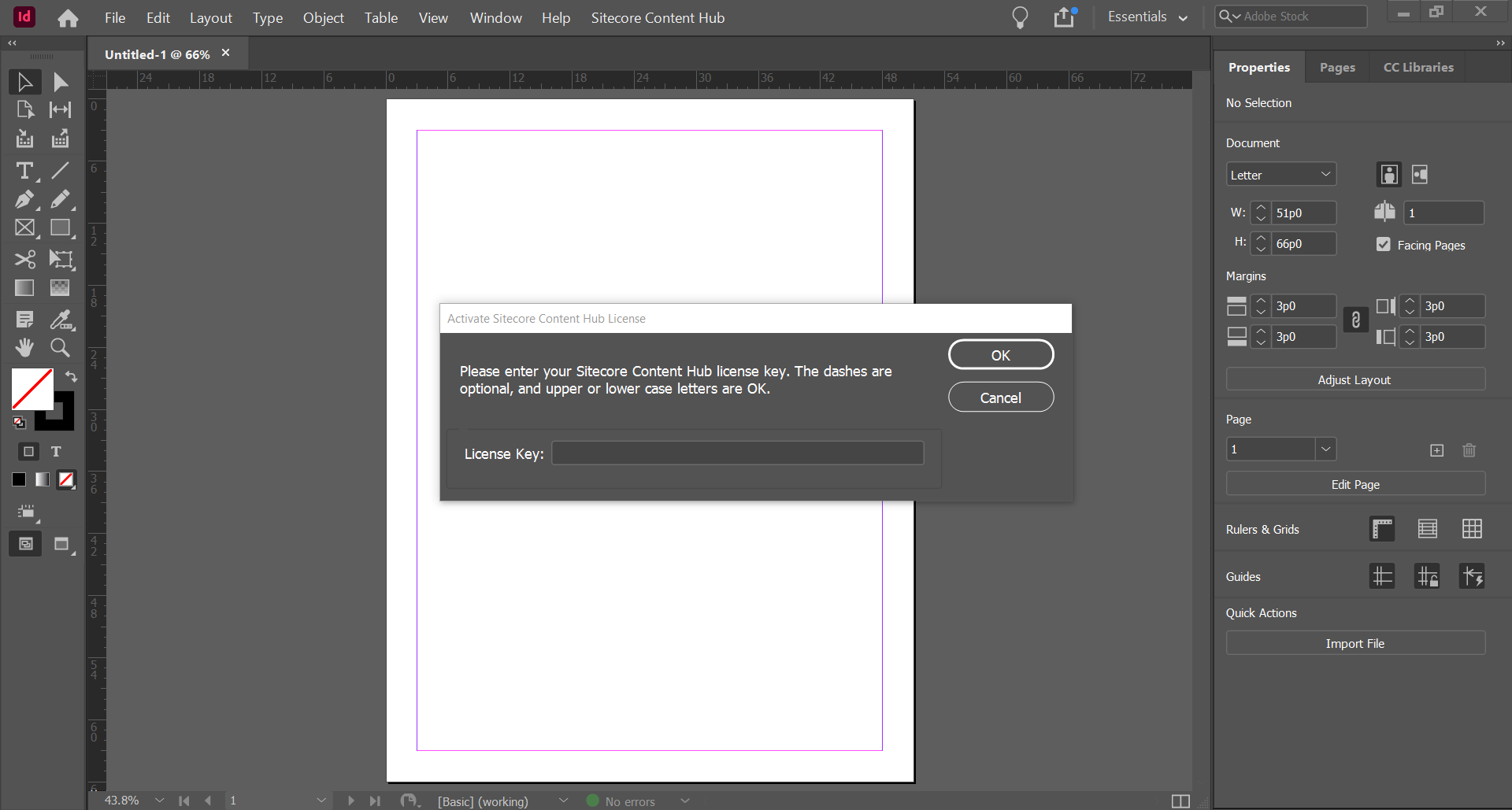
Task: Toggle formatting affects text button
Action: click(56, 452)
